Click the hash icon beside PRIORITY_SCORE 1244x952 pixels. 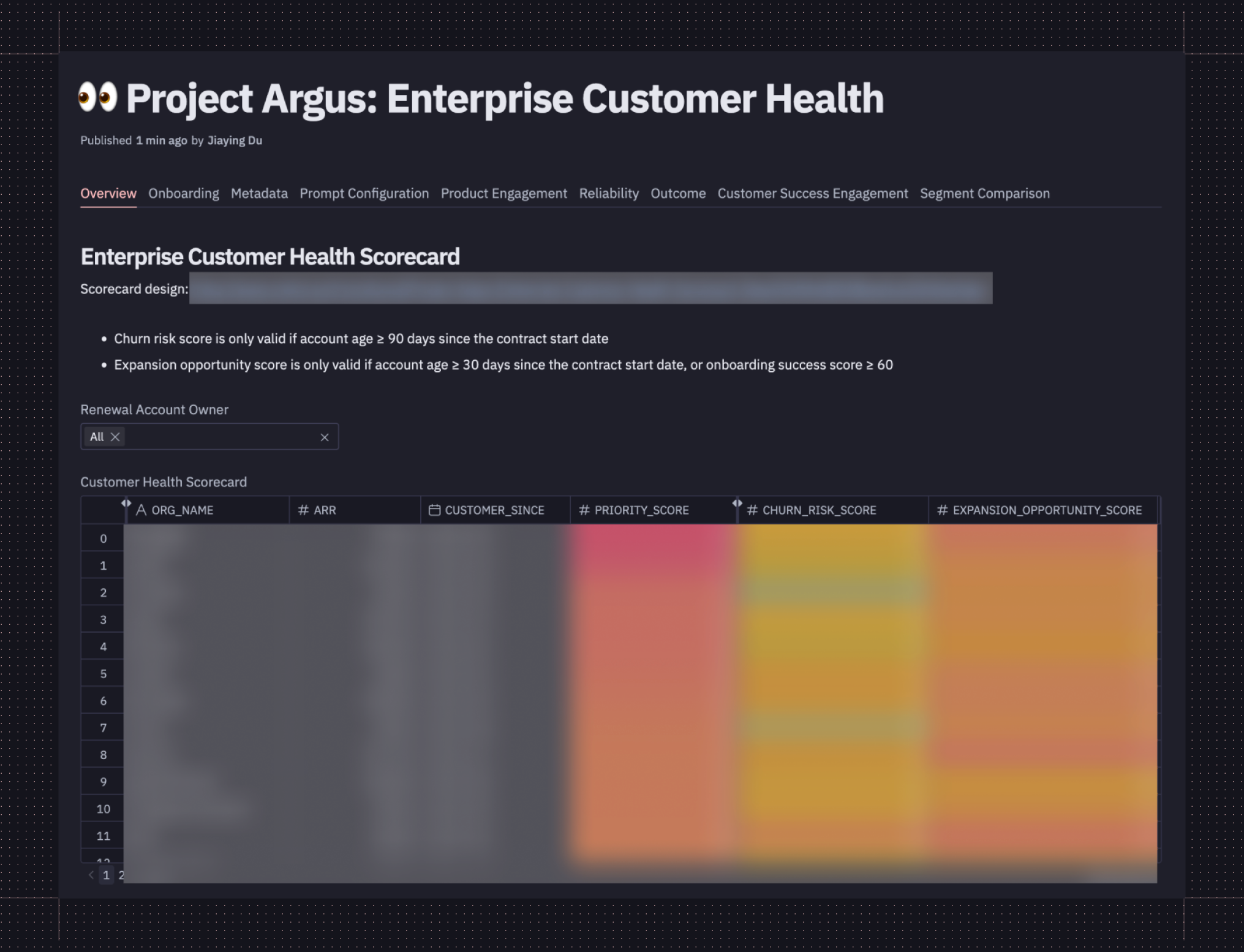tap(584, 510)
